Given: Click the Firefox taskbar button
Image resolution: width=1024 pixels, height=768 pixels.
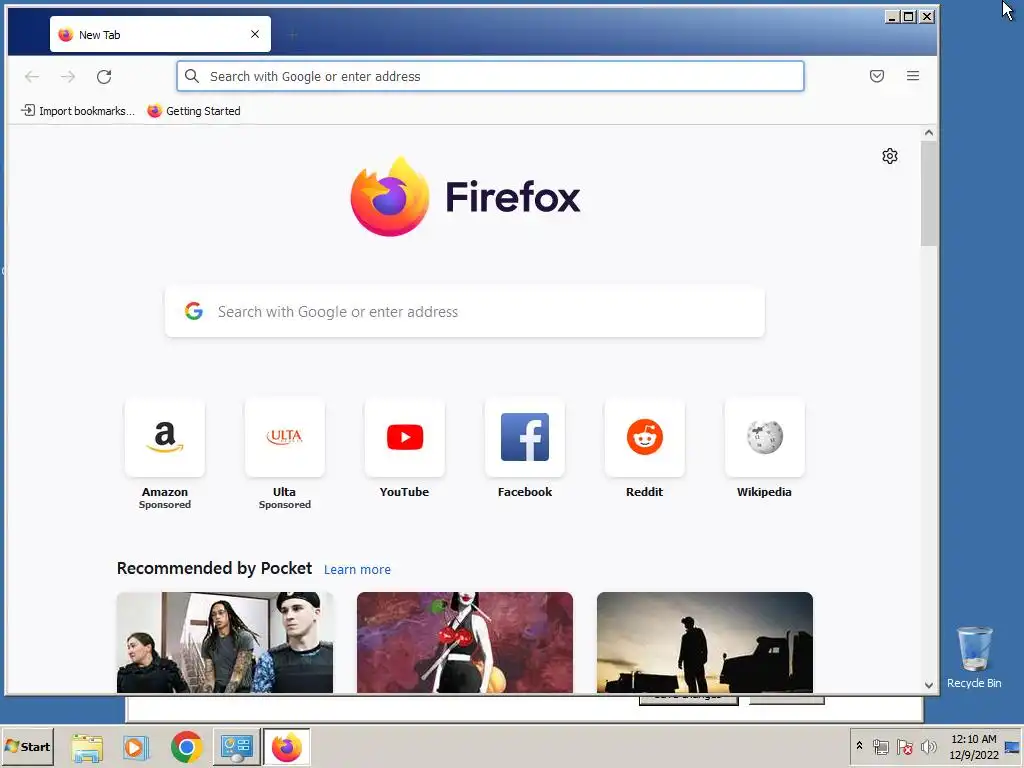Looking at the screenshot, I should (x=287, y=747).
